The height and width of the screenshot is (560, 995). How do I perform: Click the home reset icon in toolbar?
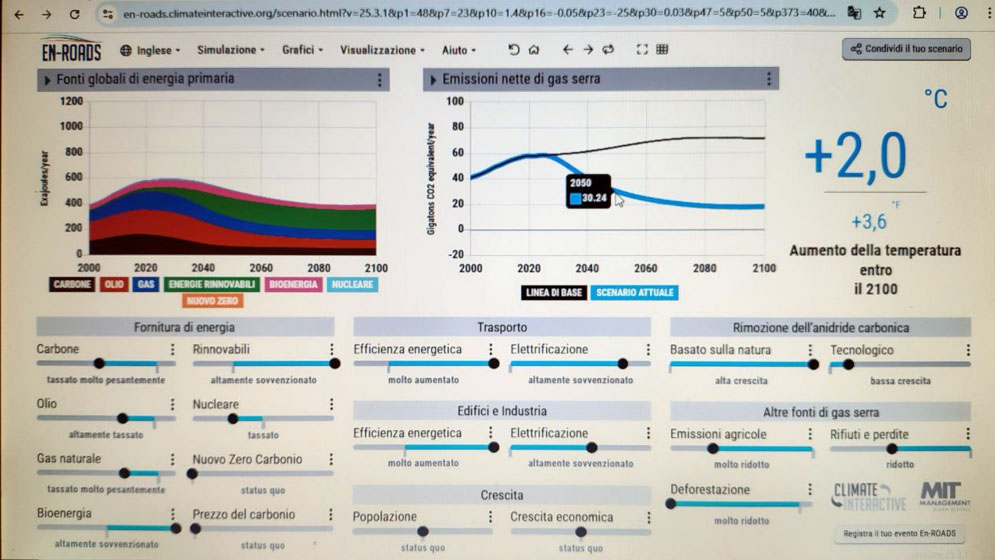point(534,50)
